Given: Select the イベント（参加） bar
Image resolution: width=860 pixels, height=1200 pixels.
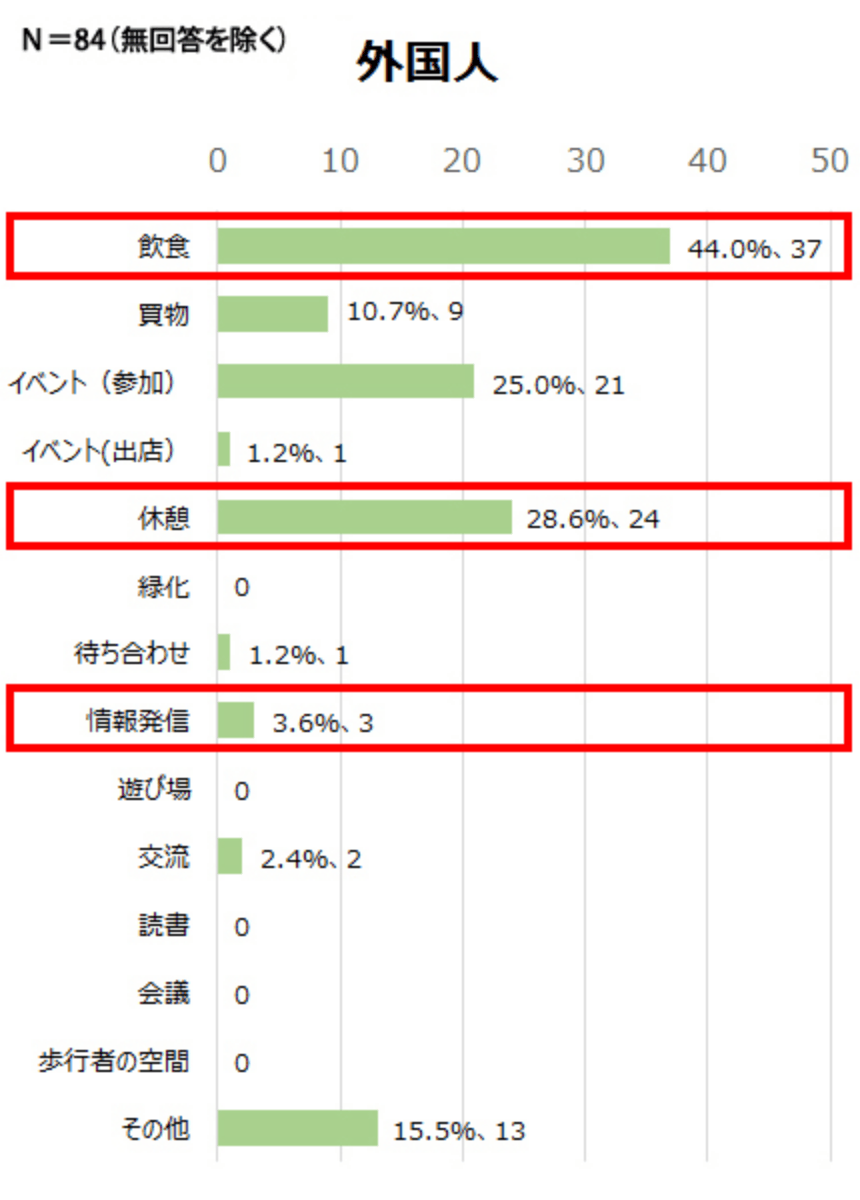Looking at the screenshot, I should [345, 381].
